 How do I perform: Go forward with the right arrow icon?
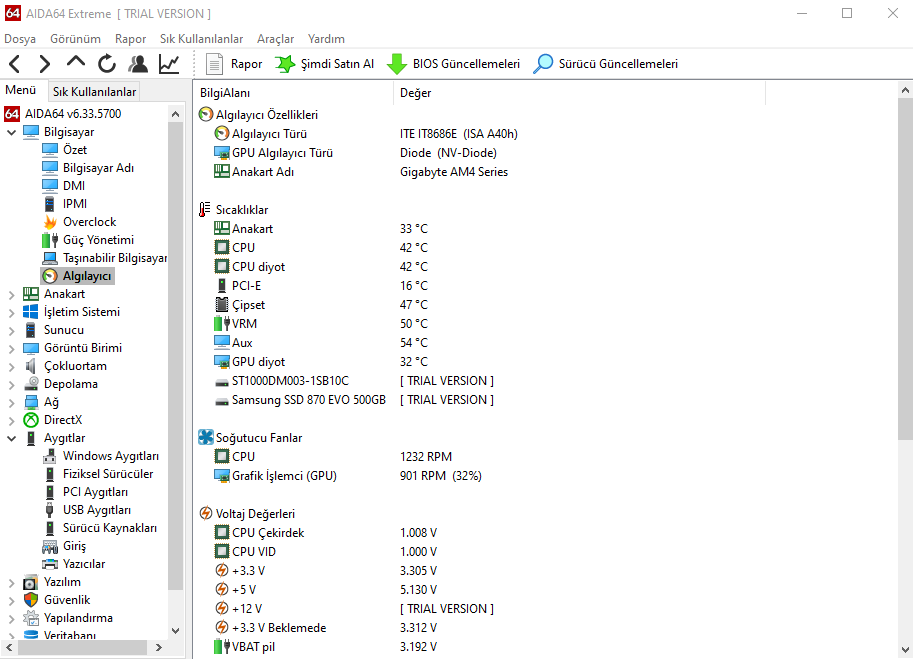pyautogui.click(x=44, y=63)
